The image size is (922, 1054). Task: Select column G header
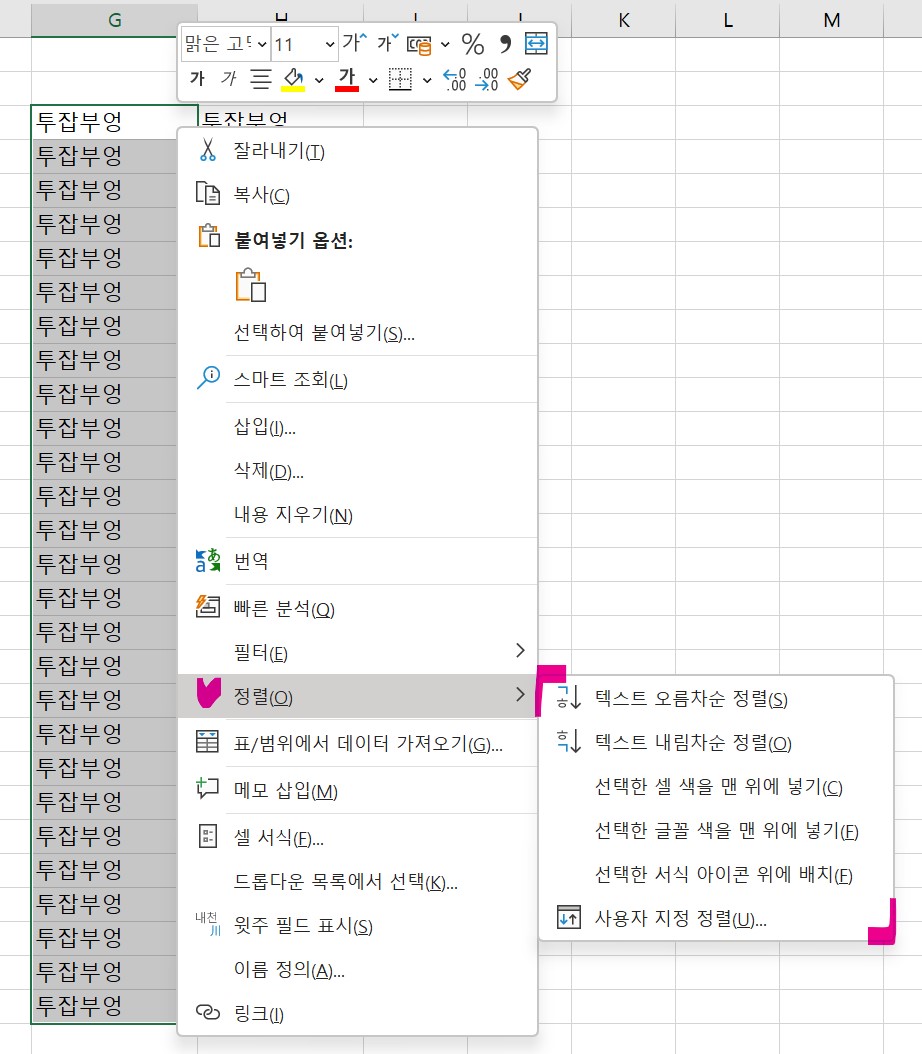(x=114, y=20)
